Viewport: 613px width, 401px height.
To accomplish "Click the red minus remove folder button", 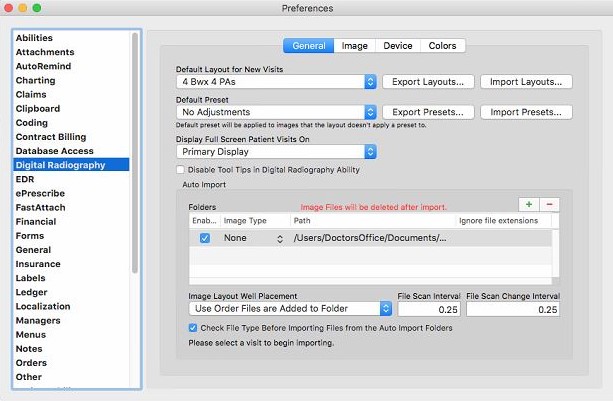I will (x=549, y=204).
